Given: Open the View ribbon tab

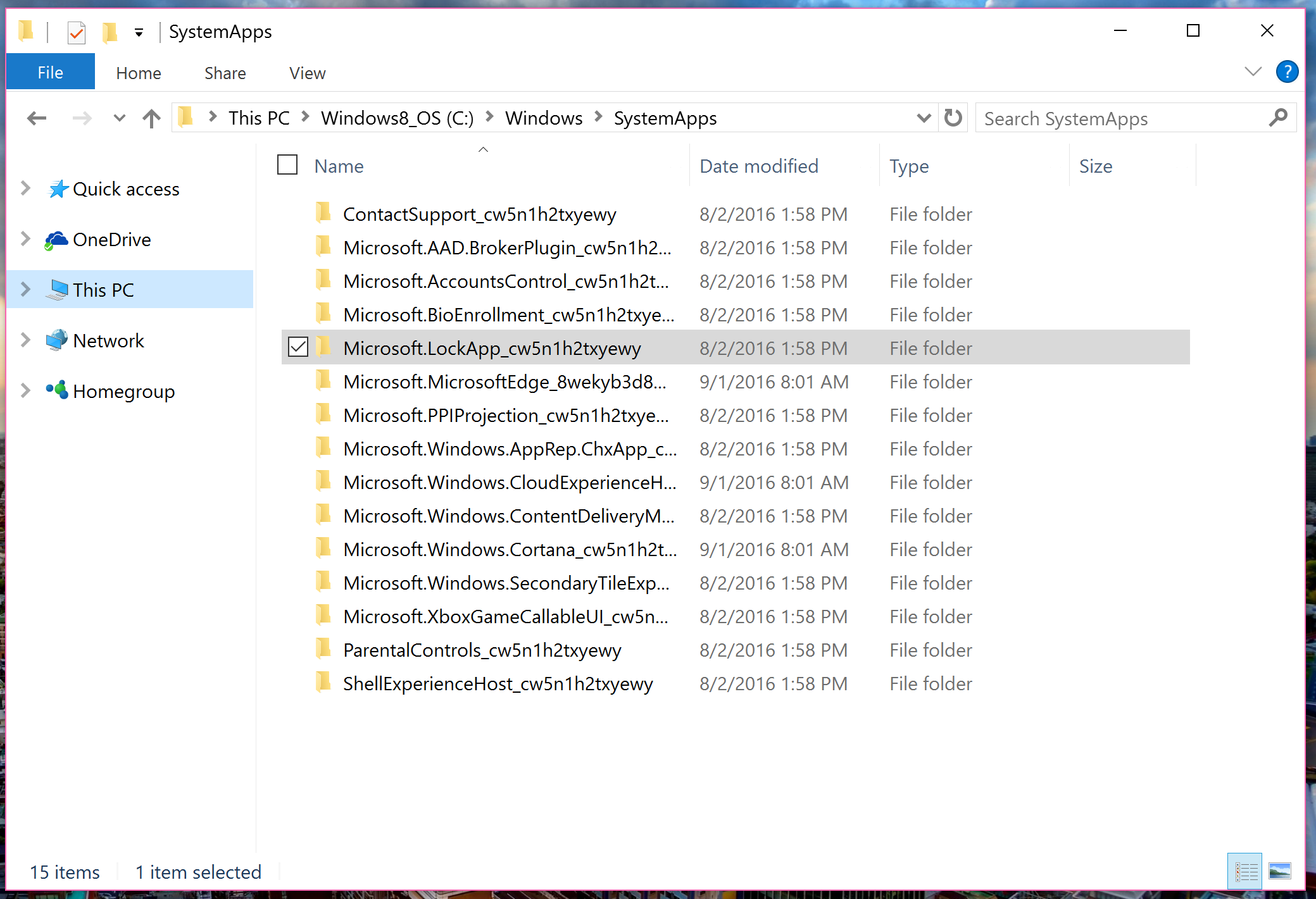Looking at the screenshot, I should (307, 73).
